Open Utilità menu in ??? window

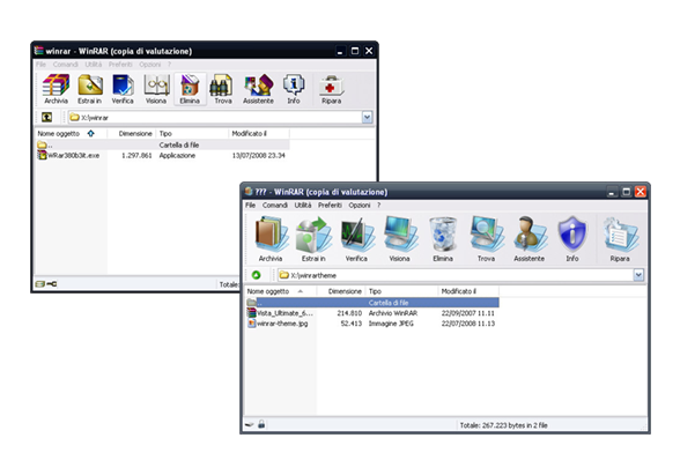pos(303,205)
